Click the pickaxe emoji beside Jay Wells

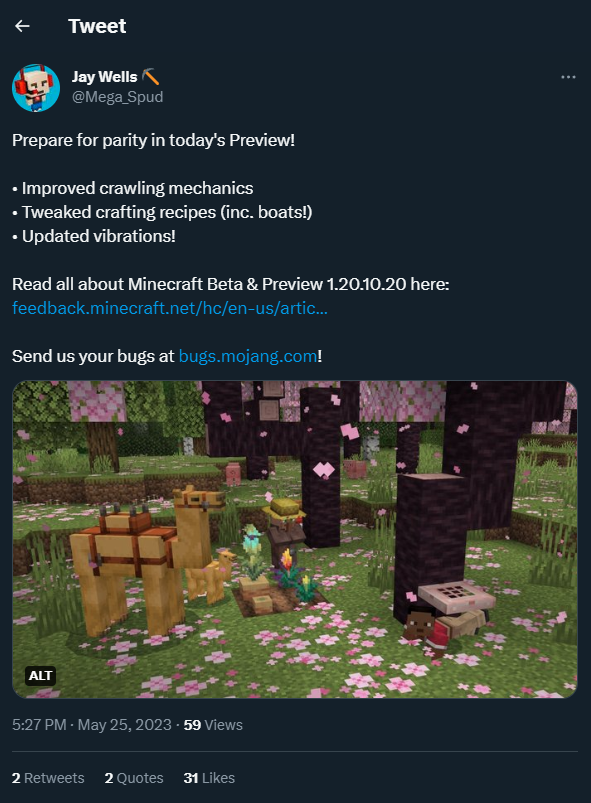pyautogui.click(x=150, y=77)
